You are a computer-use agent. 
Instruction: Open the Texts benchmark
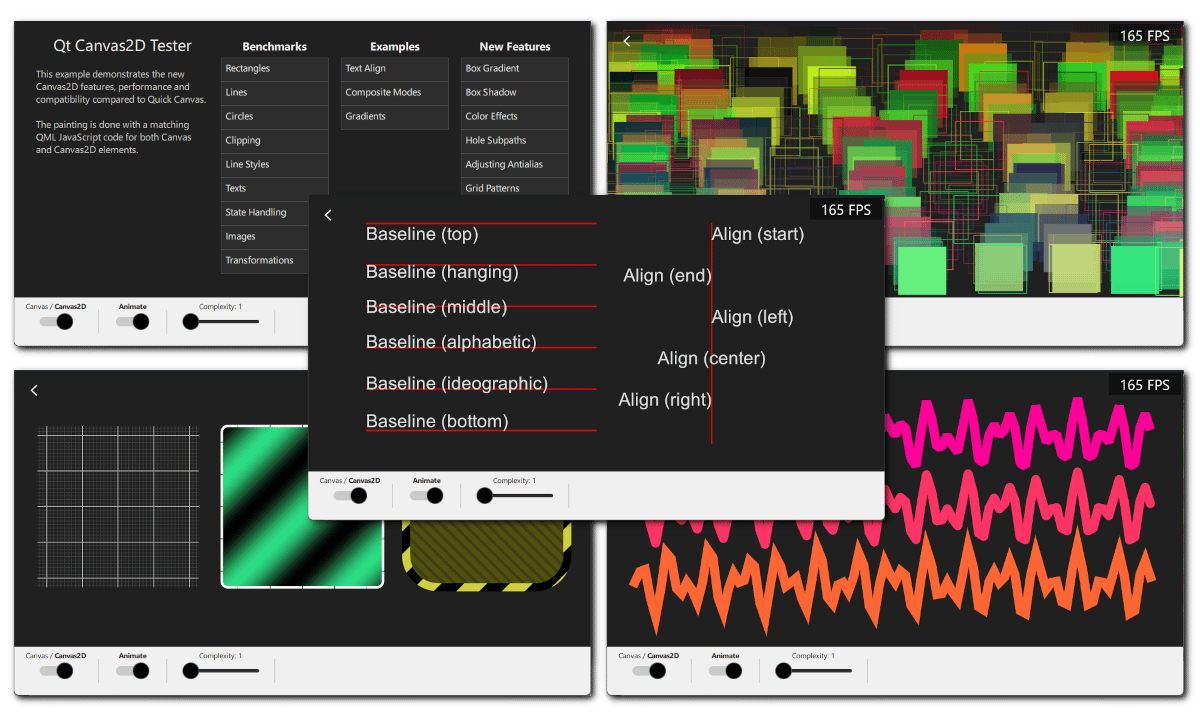[x=275, y=189]
